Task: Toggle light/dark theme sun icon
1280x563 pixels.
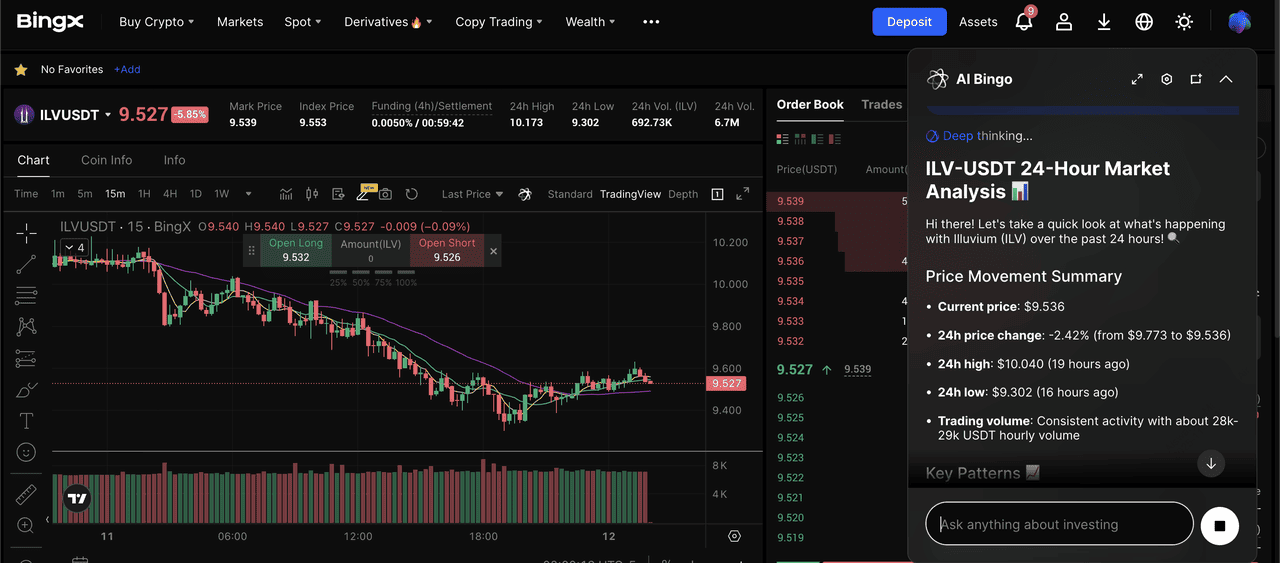Action: [1184, 21]
